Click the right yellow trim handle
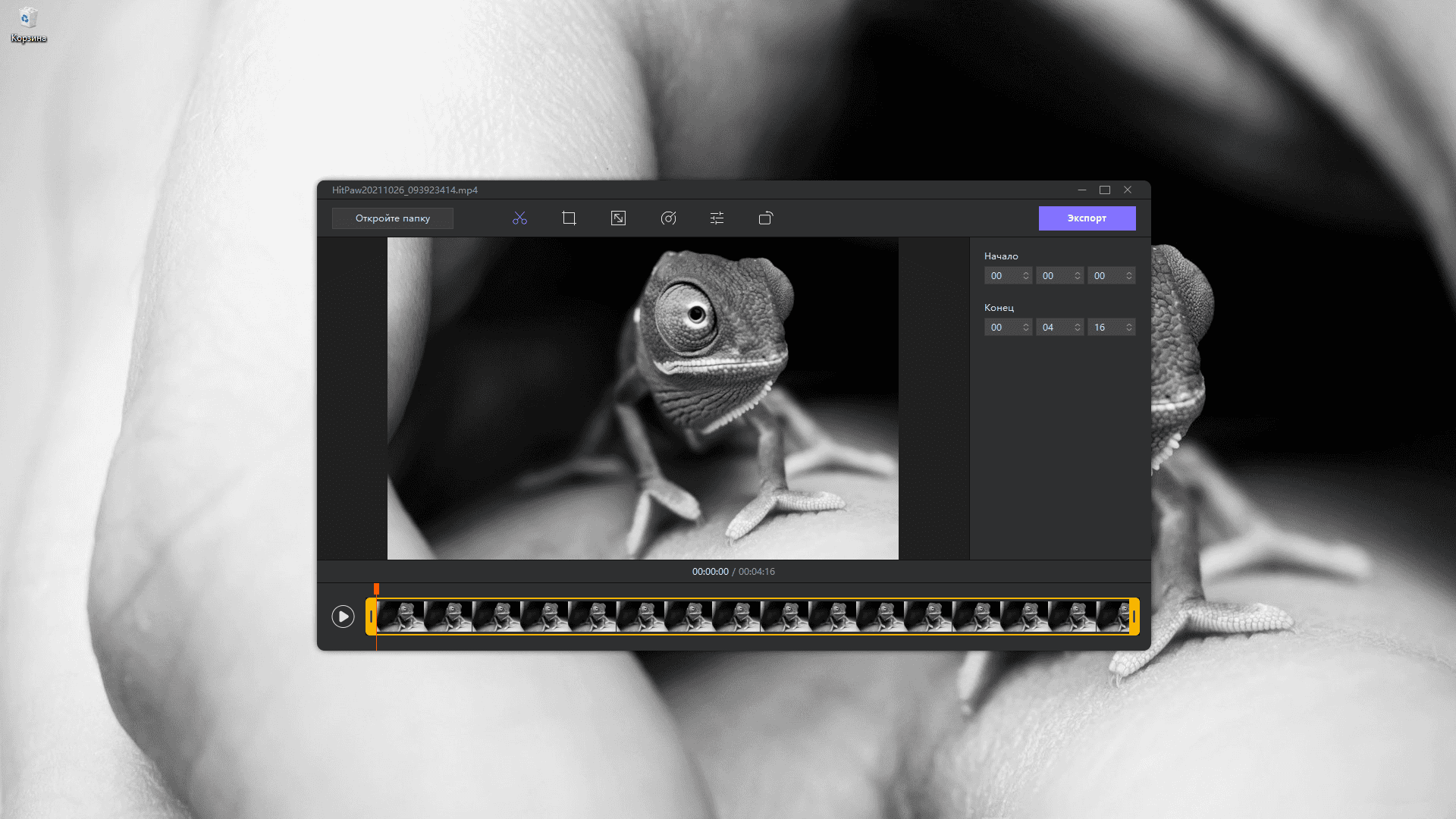The image size is (1456, 819). (1134, 617)
